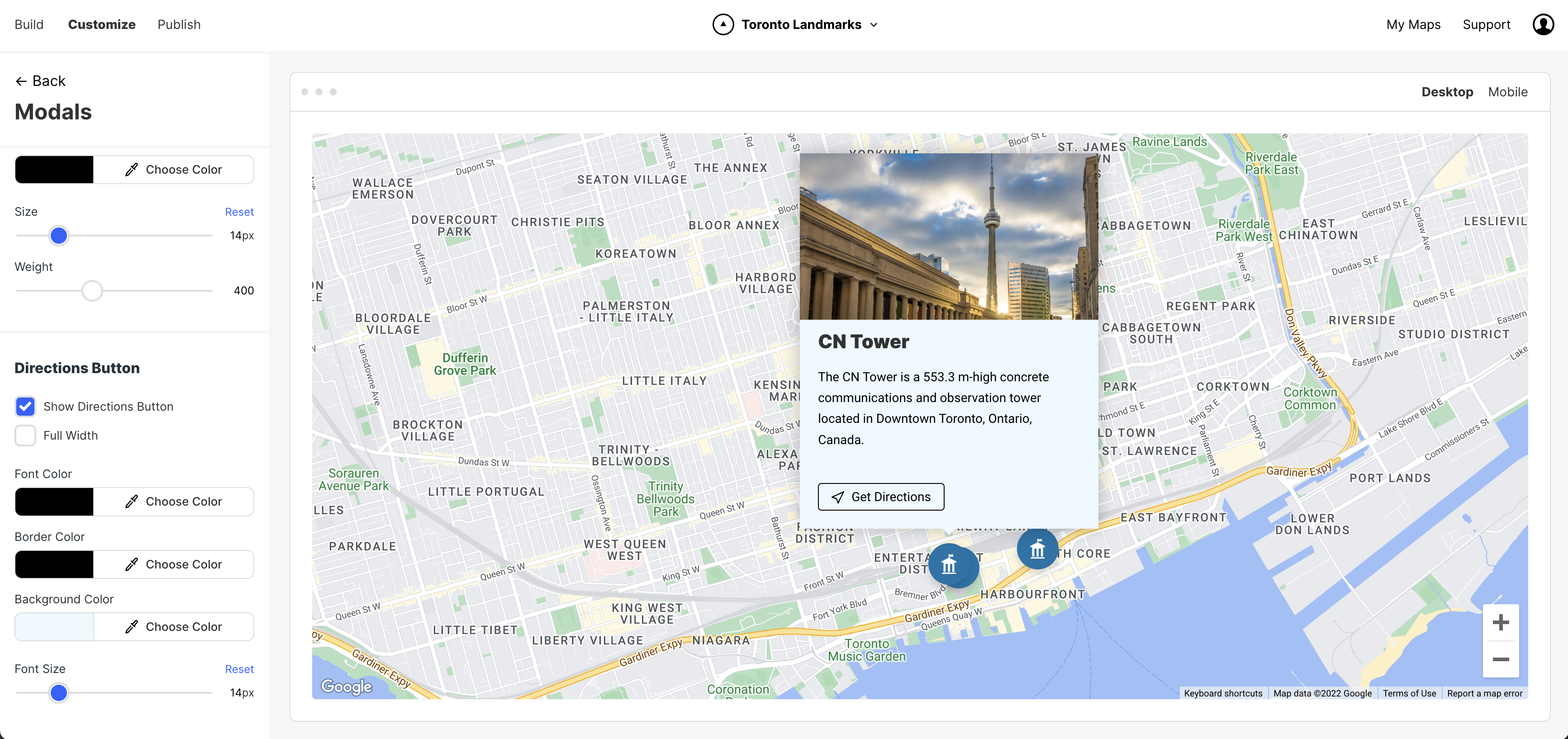Click the topmost black color swatch
The width and height of the screenshot is (1568, 739).
tap(54, 170)
